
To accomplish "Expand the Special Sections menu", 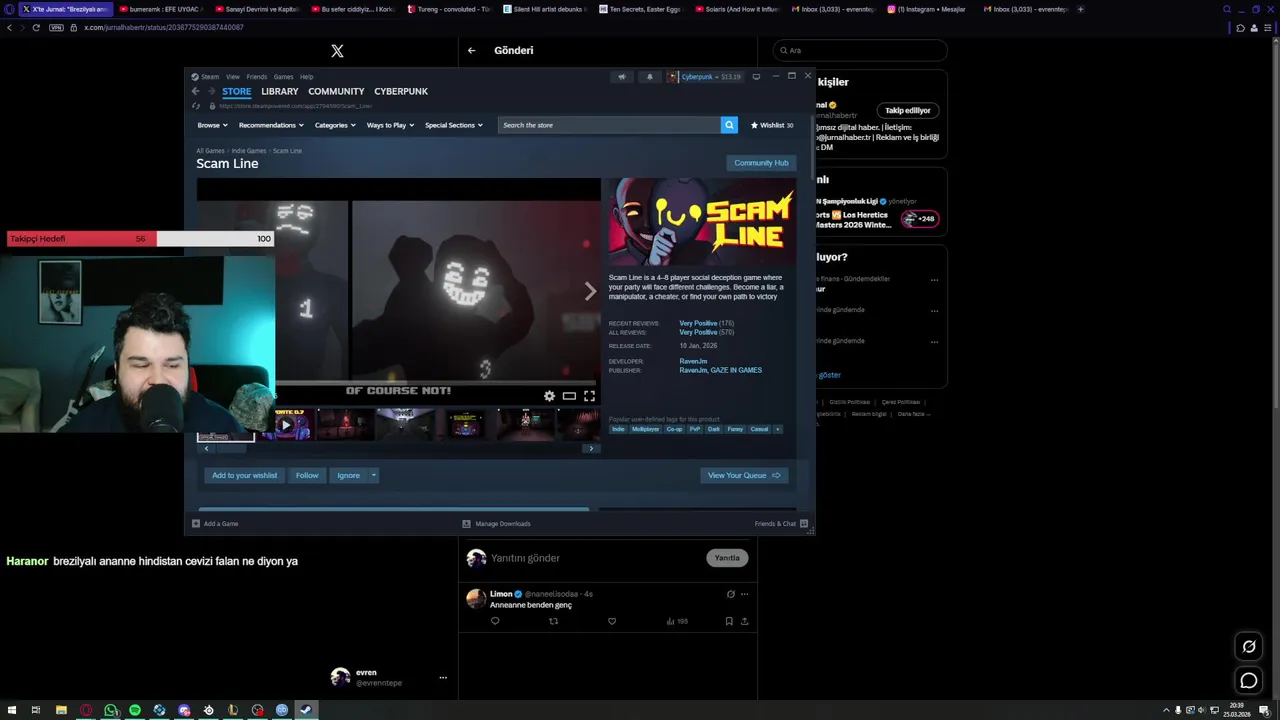I will (x=454, y=125).
